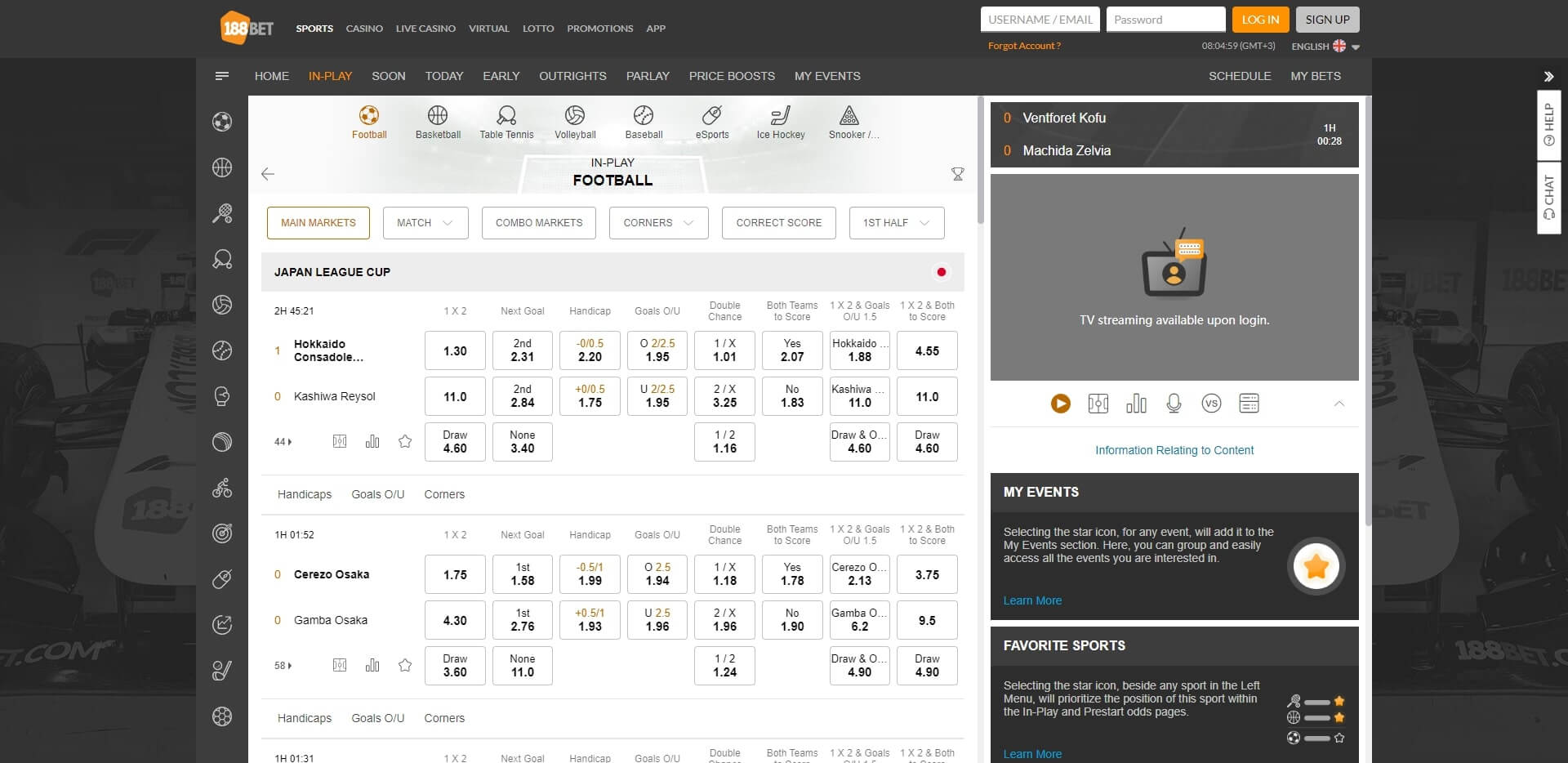Open the PRICE BOOSTS menu item
The image size is (1568, 763).
732,76
